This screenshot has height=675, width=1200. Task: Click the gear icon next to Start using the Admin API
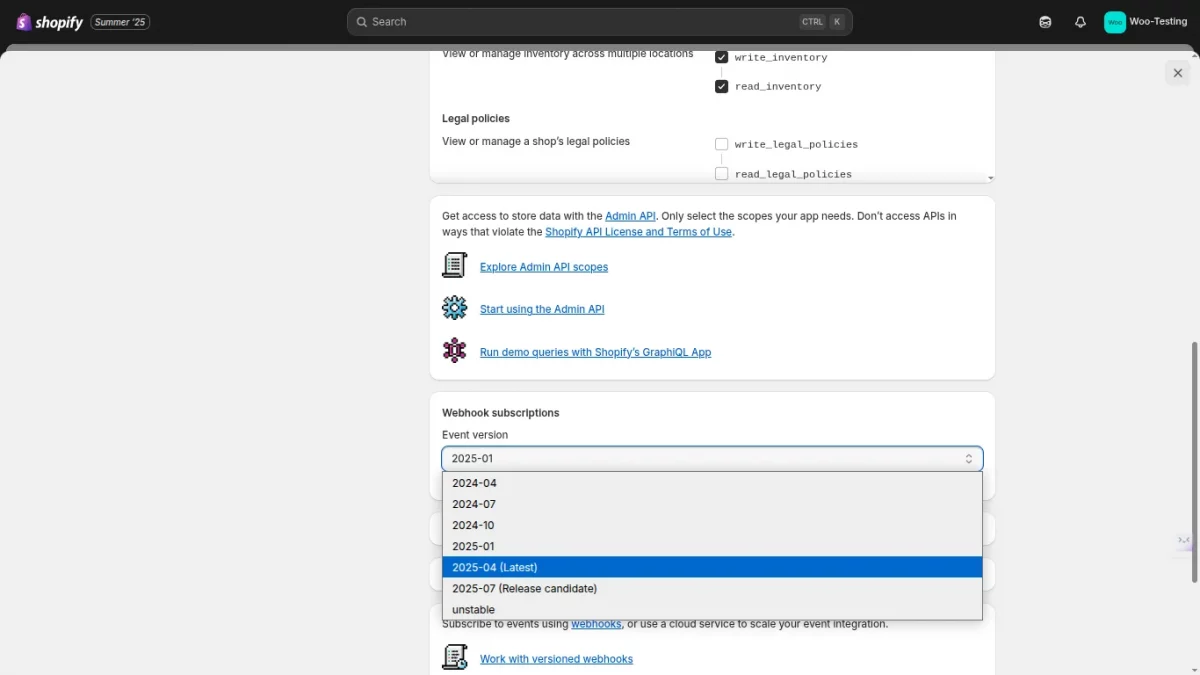click(x=455, y=307)
